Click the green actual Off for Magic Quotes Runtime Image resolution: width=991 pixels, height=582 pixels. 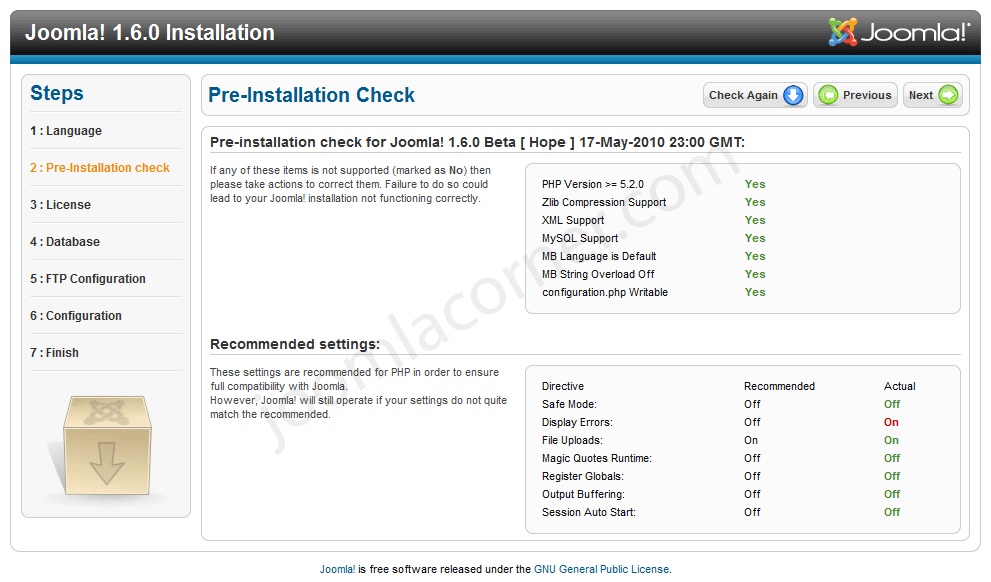click(892, 458)
